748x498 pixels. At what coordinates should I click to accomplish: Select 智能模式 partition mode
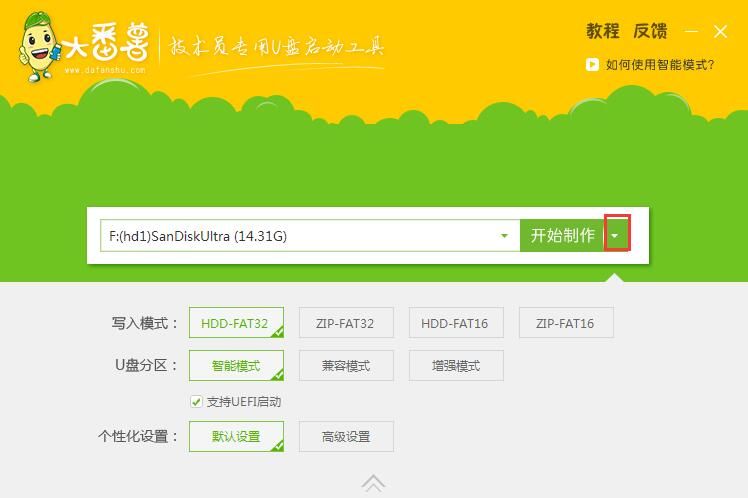click(236, 366)
